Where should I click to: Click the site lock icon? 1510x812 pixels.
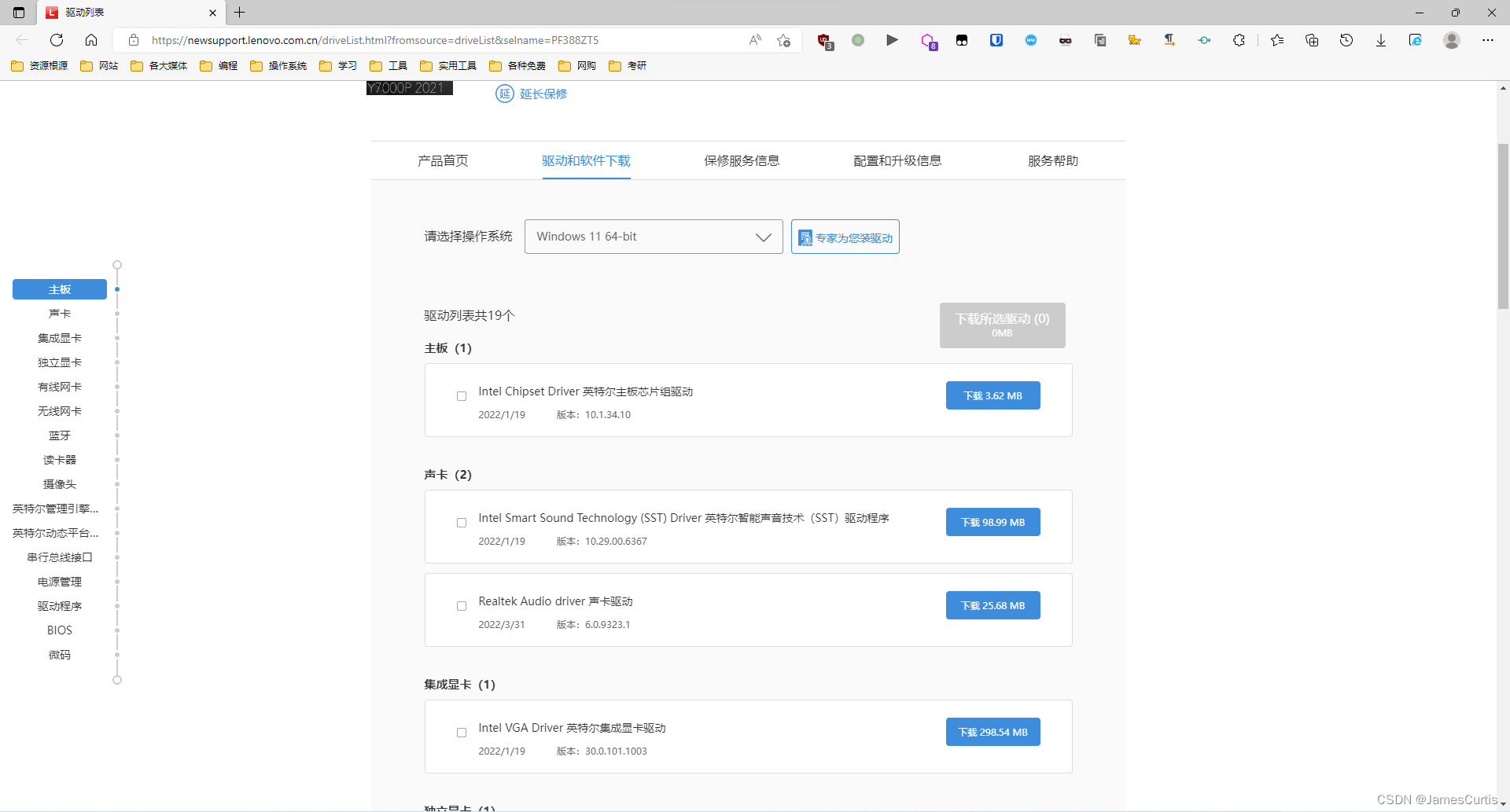134,40
